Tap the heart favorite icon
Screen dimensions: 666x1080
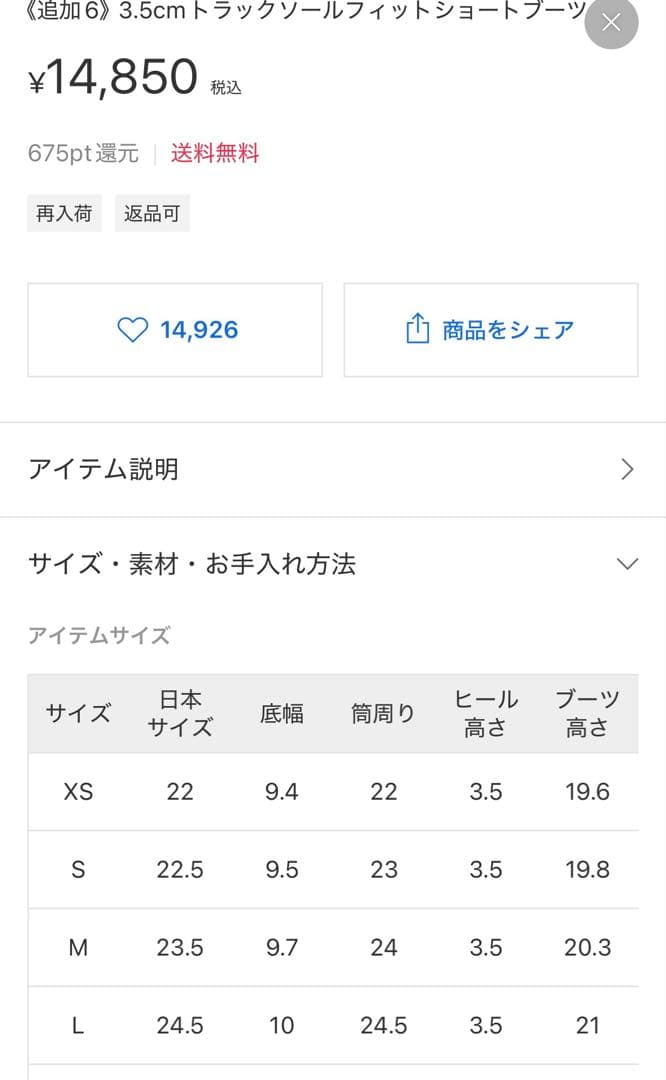tap(134, 330)
